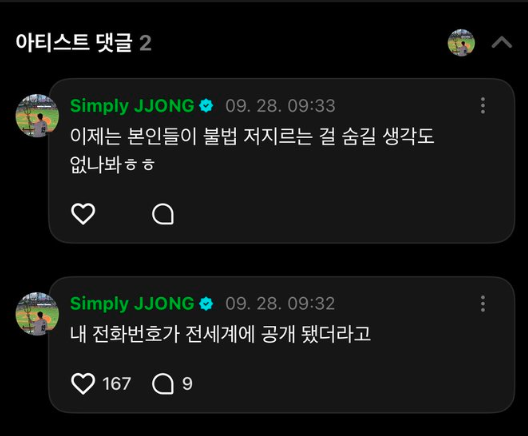Open more options for 09:32 comment
The width and height of the screenshot is (528, 436).
pyautogui.click(x=483, y=304)
